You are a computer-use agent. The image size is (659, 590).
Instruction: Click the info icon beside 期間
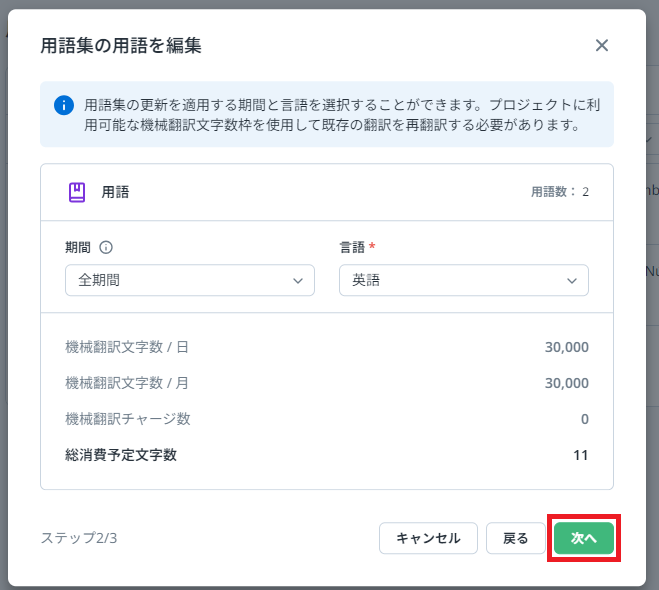pyautogui.click(x=106, y=248)
